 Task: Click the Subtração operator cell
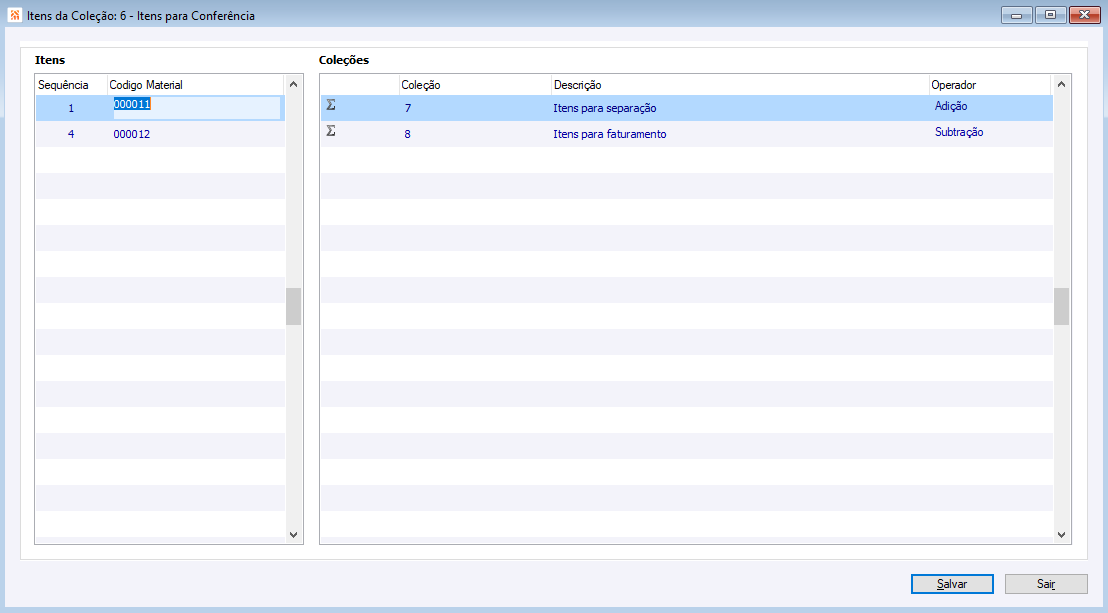point(959,132)
